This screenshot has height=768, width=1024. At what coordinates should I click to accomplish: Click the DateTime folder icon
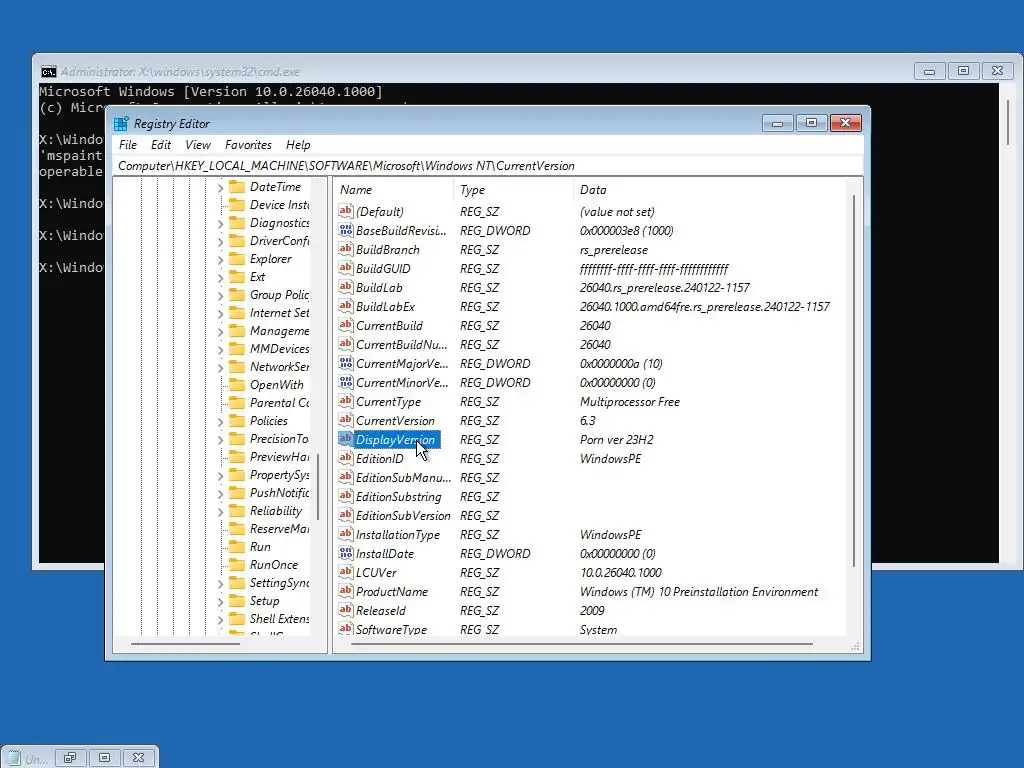coord(237,187)
